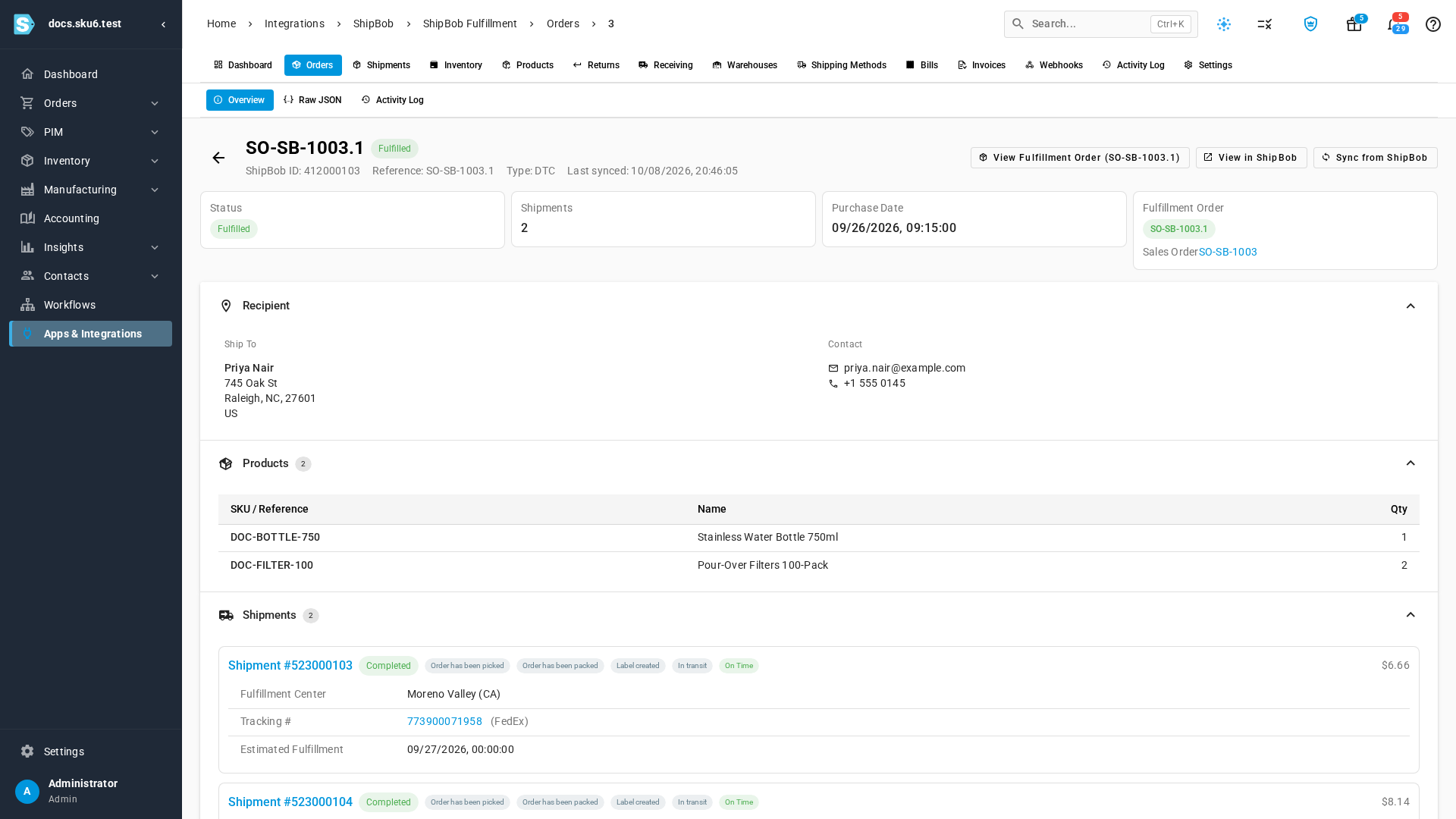
Task: Open Shipment #523000103 link
Action: click(290, 665)
